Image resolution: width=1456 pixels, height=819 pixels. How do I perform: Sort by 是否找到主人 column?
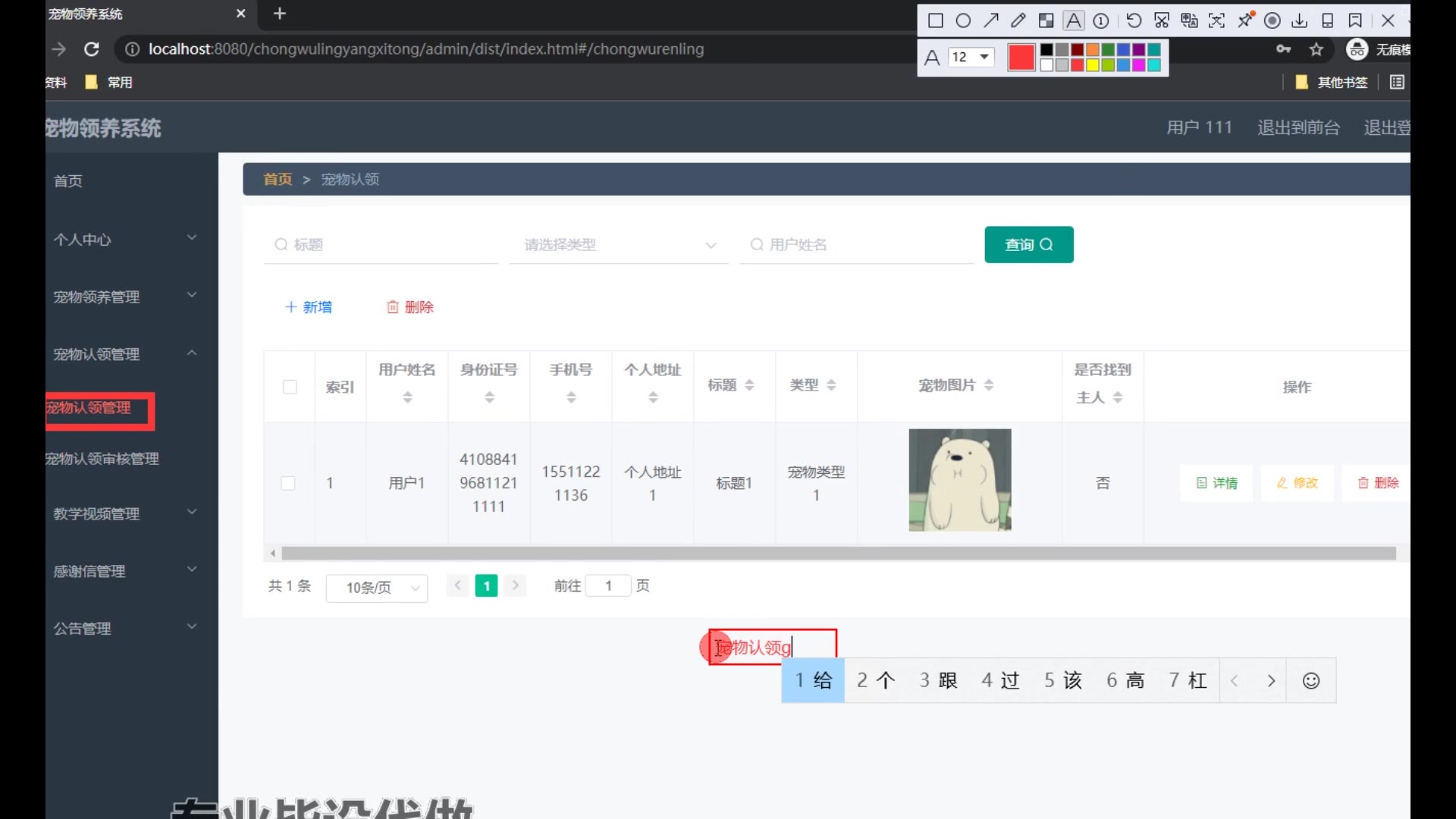coord(1118,397)
